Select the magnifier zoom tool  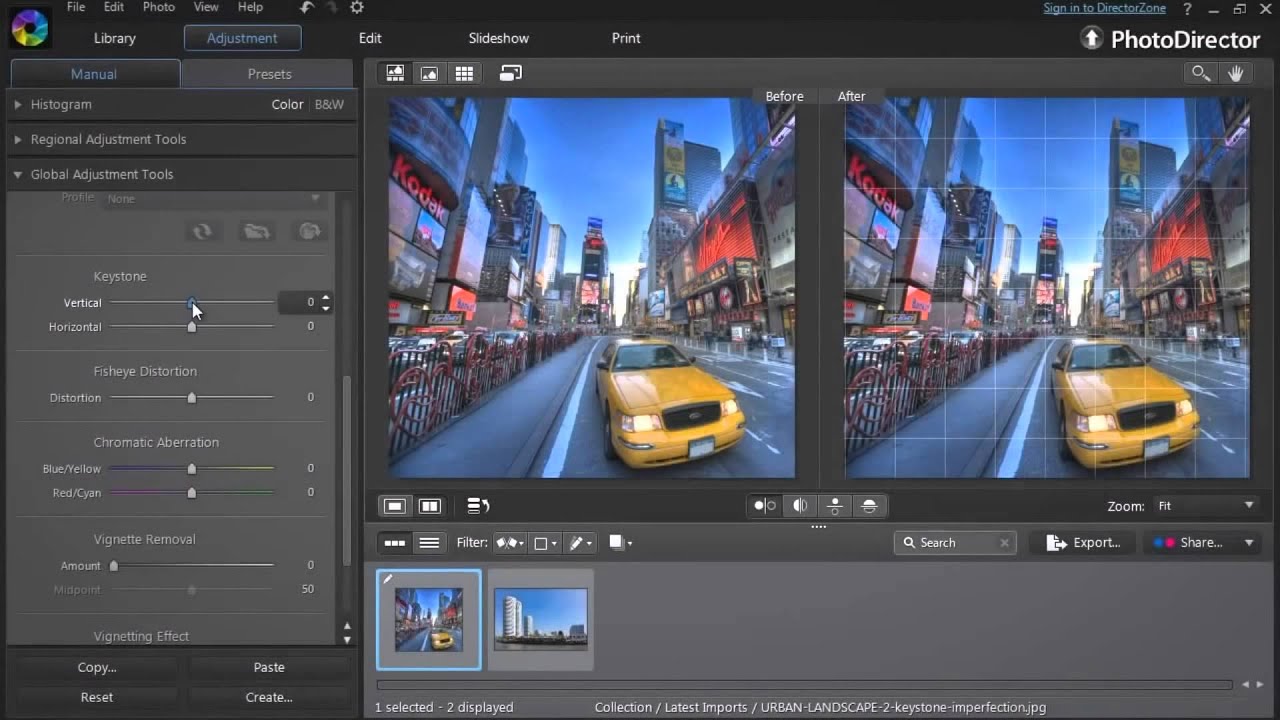(1200, 73)
